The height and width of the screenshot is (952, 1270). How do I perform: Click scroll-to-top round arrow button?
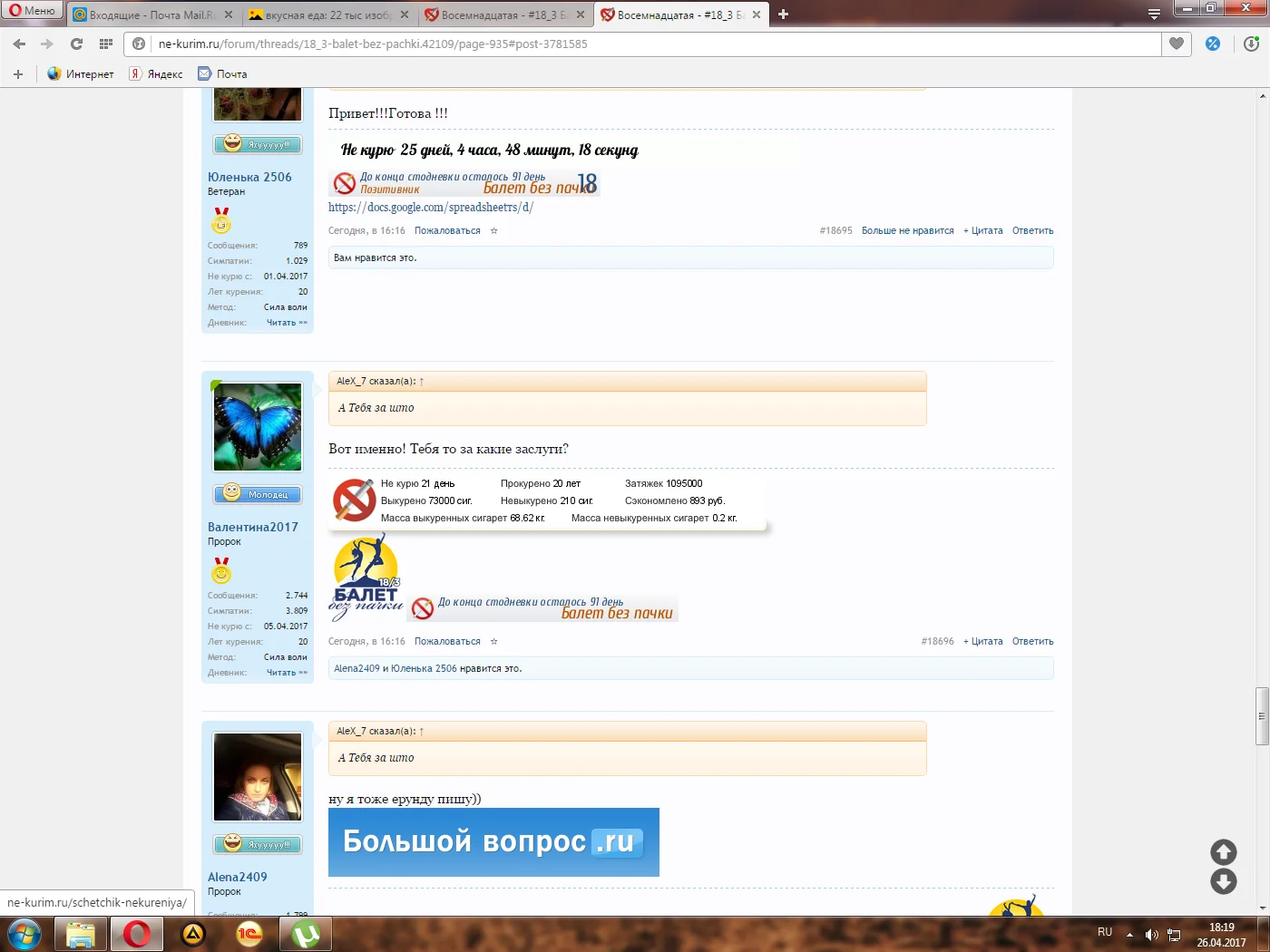[x=1223, y=852]
